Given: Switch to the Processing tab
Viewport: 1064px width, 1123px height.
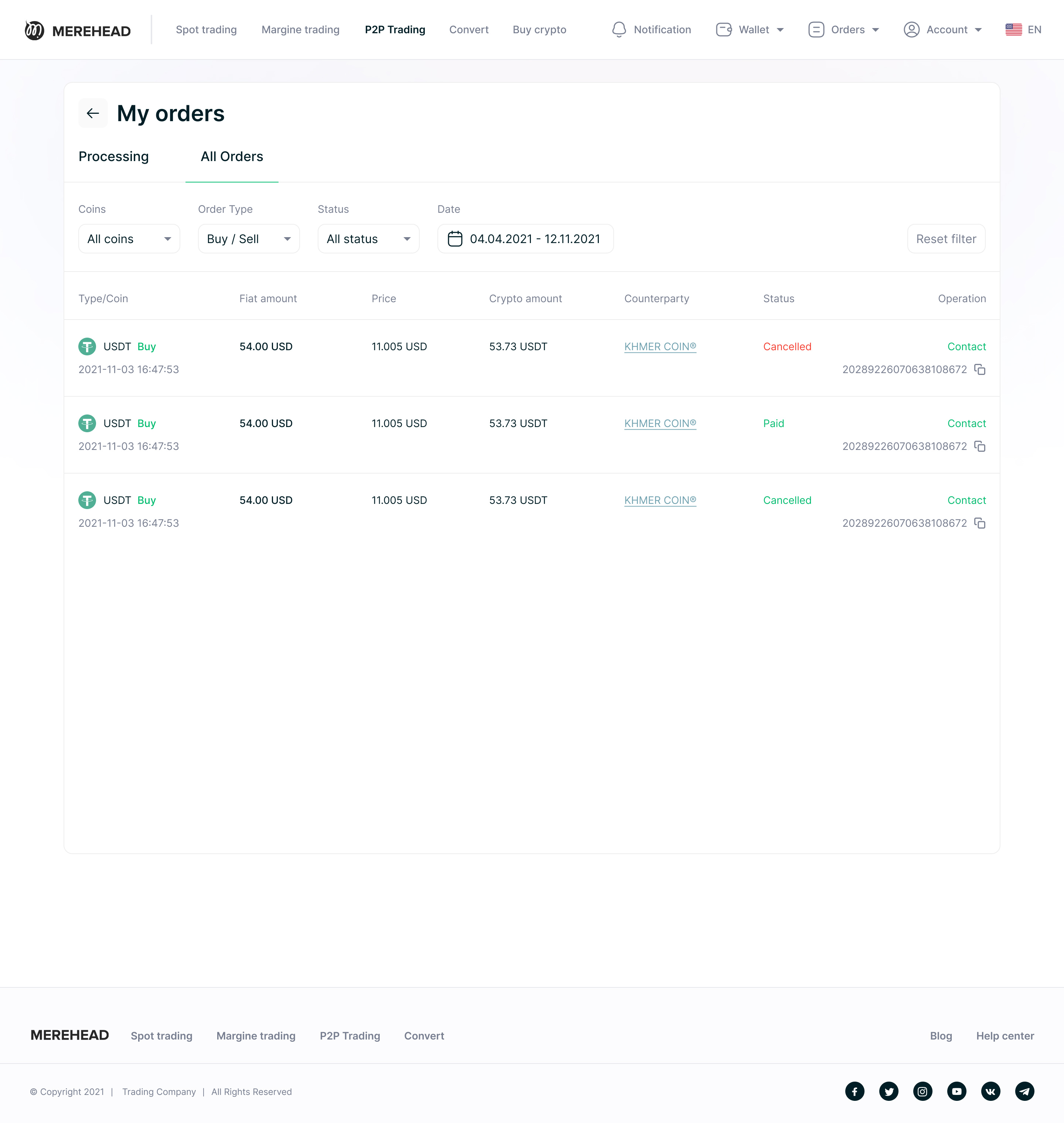Looking at the screenshot, I should (113, 157).
